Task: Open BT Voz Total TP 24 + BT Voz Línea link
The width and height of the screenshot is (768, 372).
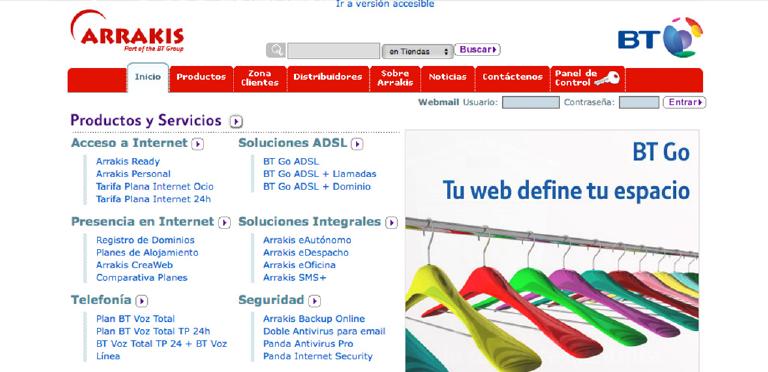Action: 162,350
